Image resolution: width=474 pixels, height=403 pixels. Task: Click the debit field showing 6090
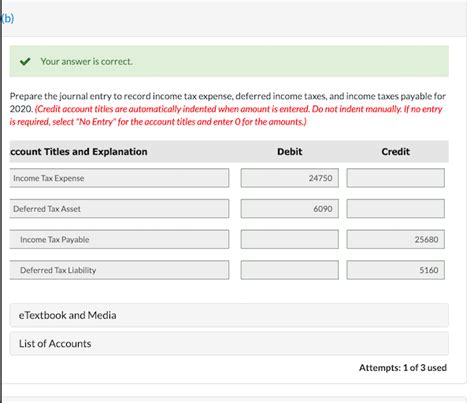click(x=290, y=209)
